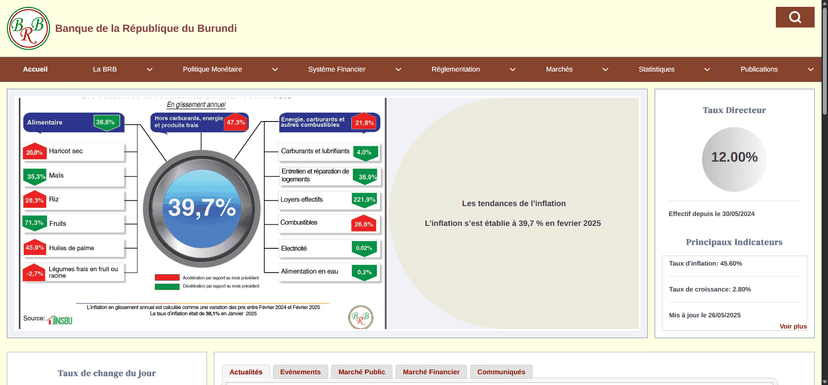828x385 pixels.
Task: Open Les tendances de l'inflation headline
Action: click(x=514, y=203)
